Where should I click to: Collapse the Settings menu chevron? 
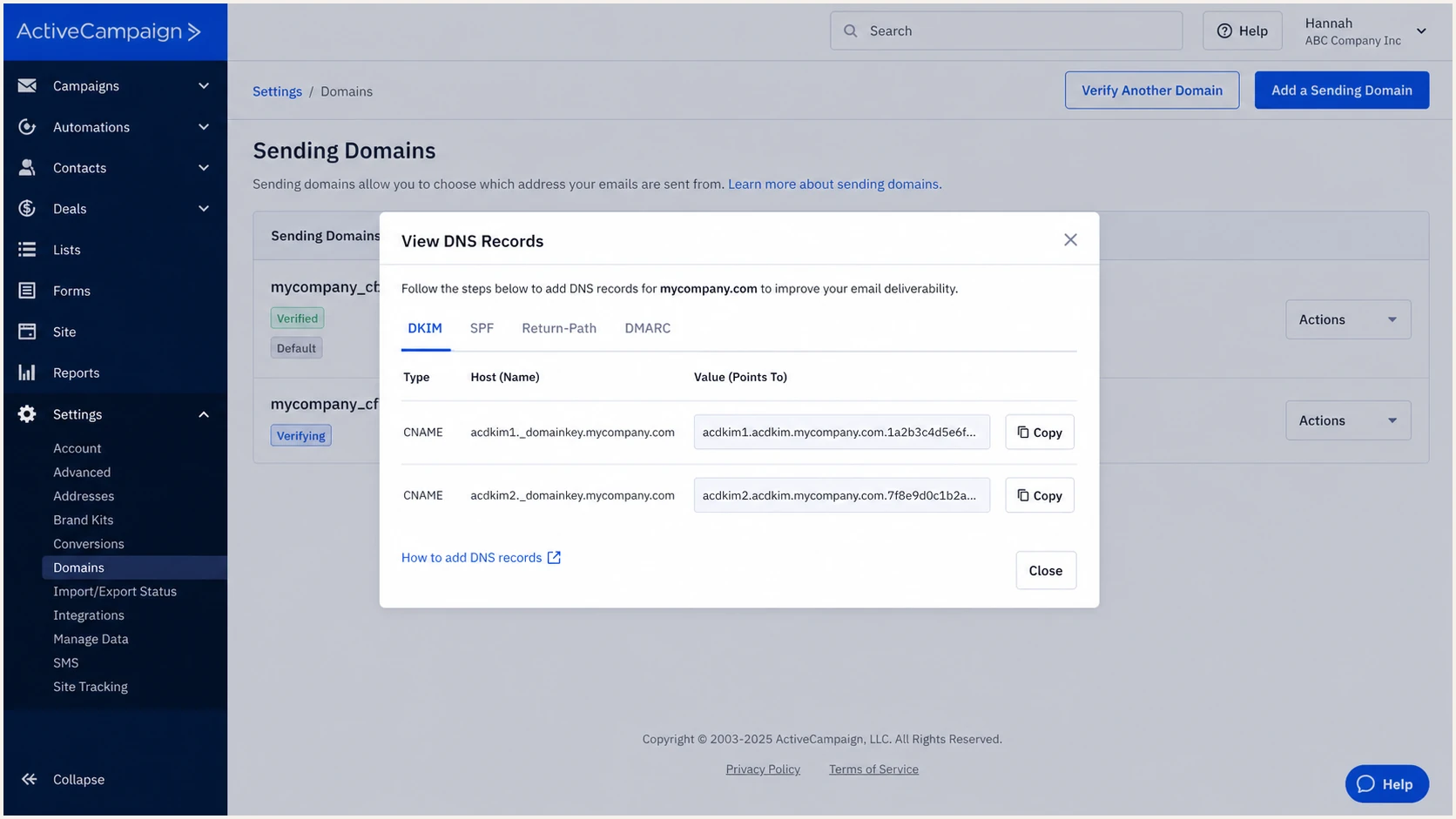pyautogui.click(x=204, y=414)
